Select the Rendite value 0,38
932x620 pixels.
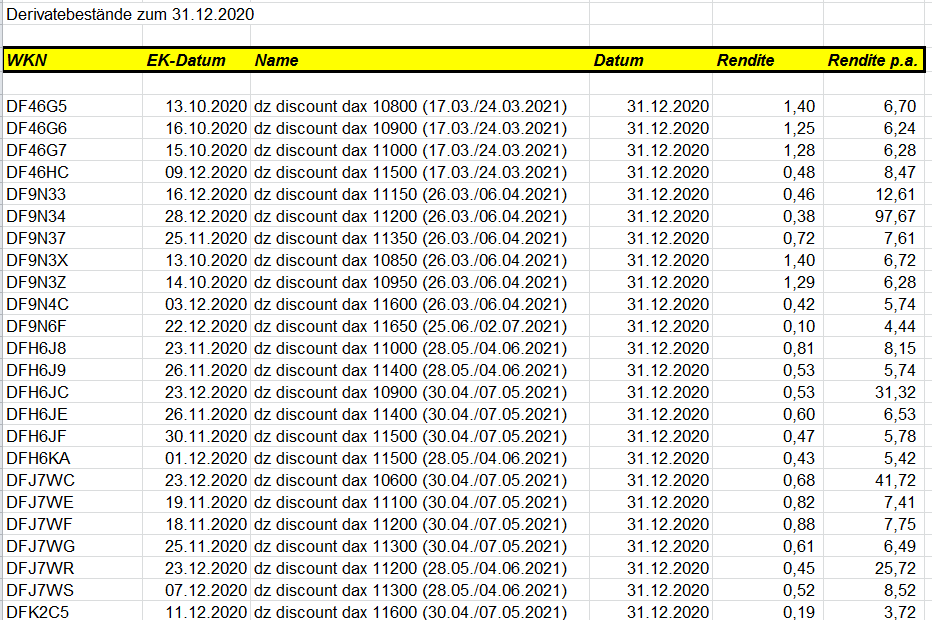[x=799, y=216]
